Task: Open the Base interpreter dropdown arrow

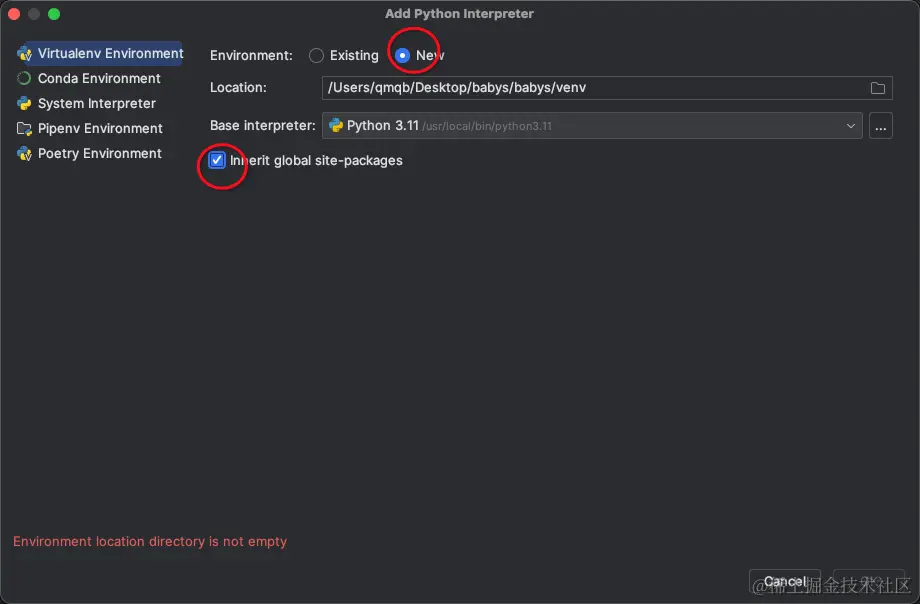Action: point(851,126)
